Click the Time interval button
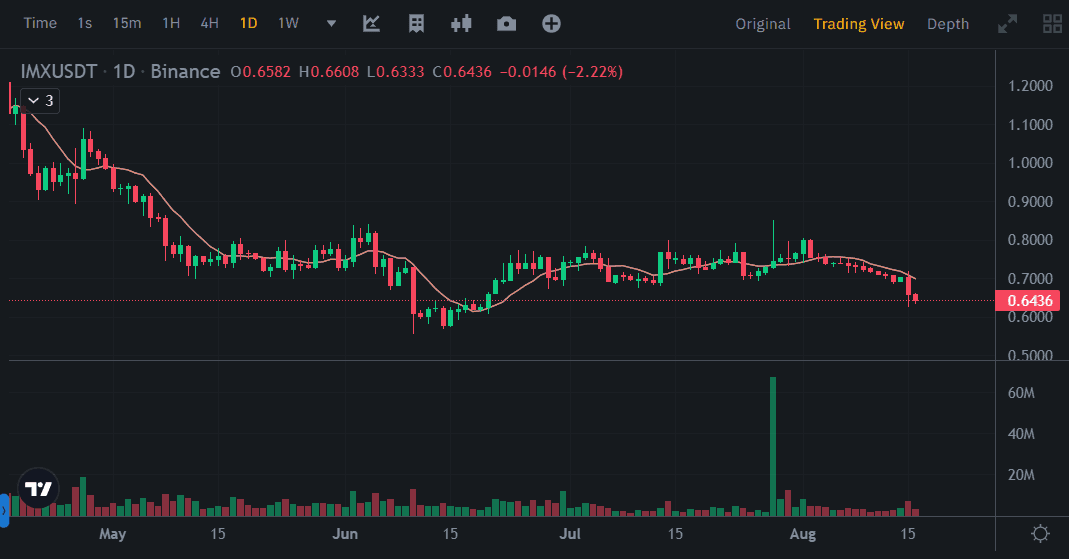The height and width of the screenshot is (559, 1069). point(40,23)
